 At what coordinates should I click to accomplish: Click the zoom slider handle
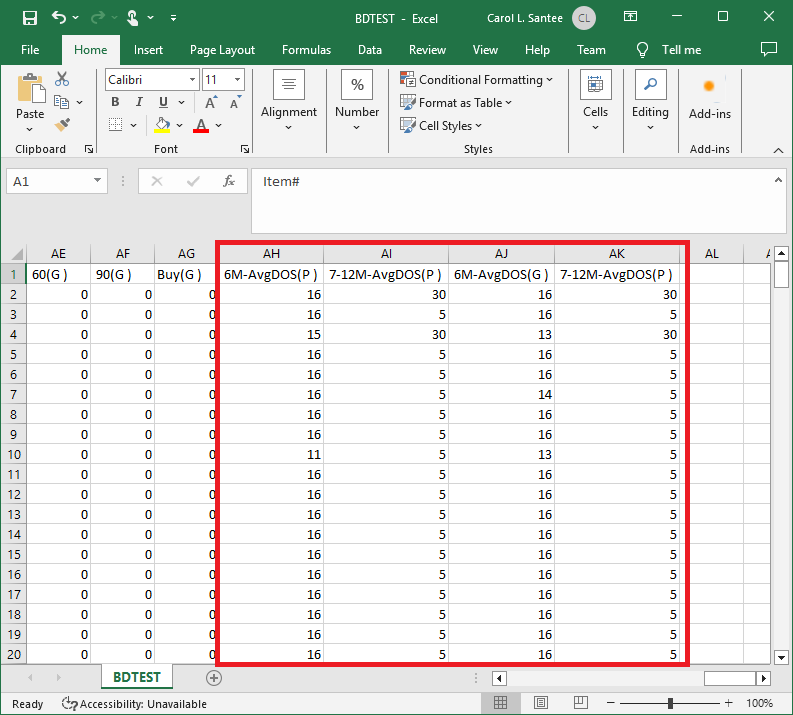(670, 703)
